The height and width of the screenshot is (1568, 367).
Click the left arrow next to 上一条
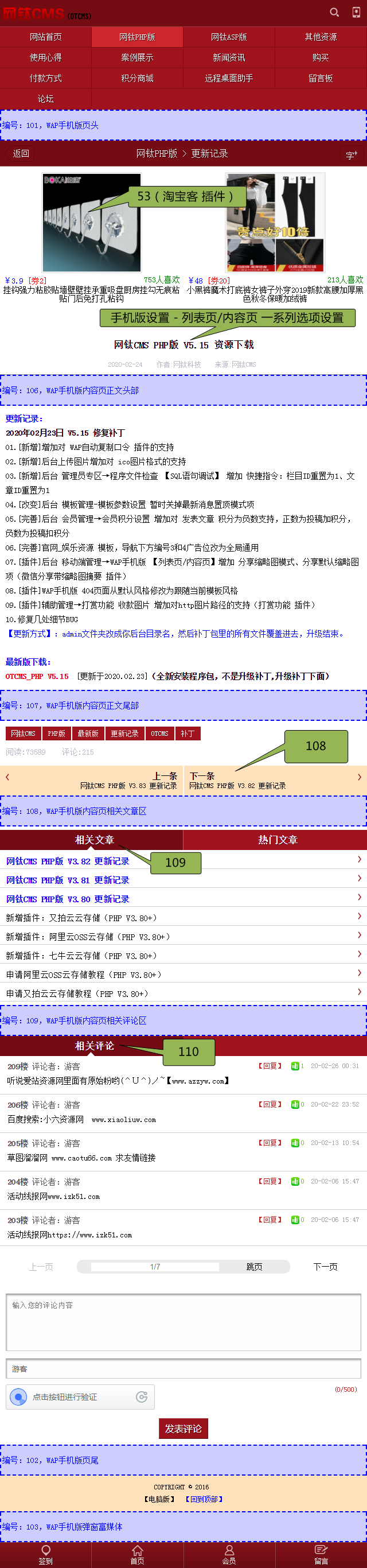(x=7, y=777)
